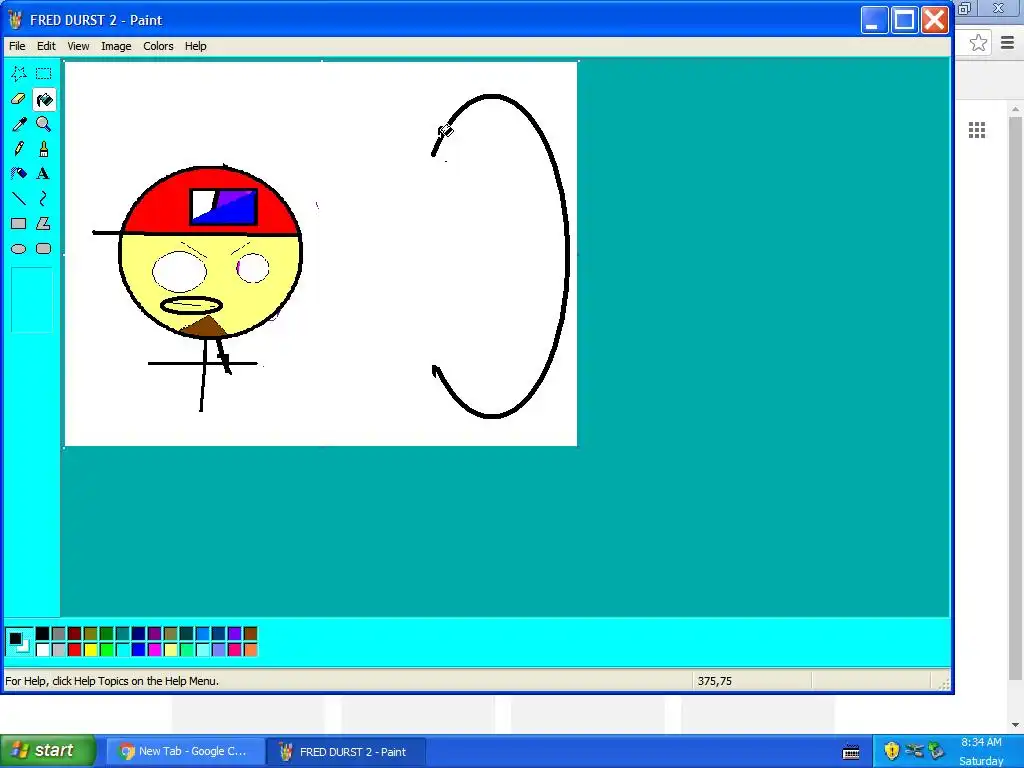Click the current foreground/background color indicator box
This screenshot has width=1024, height=768.
click(18, 641)
